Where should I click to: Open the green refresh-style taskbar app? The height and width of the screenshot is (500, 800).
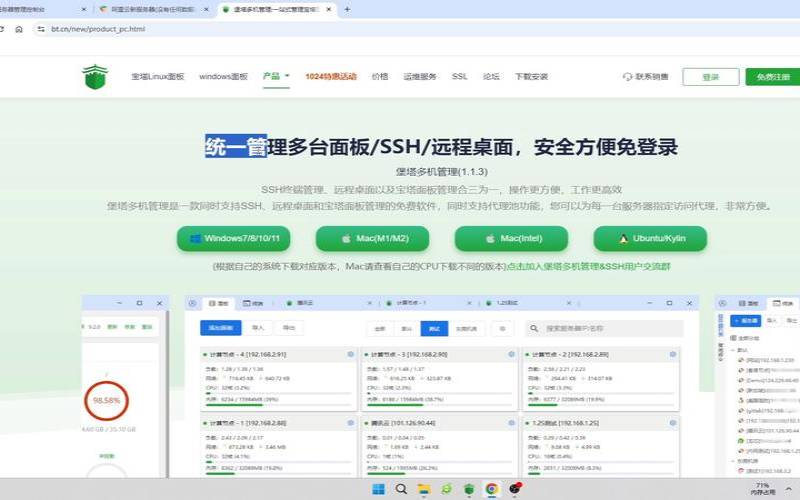pyautogui.click(x=446, y=489)
